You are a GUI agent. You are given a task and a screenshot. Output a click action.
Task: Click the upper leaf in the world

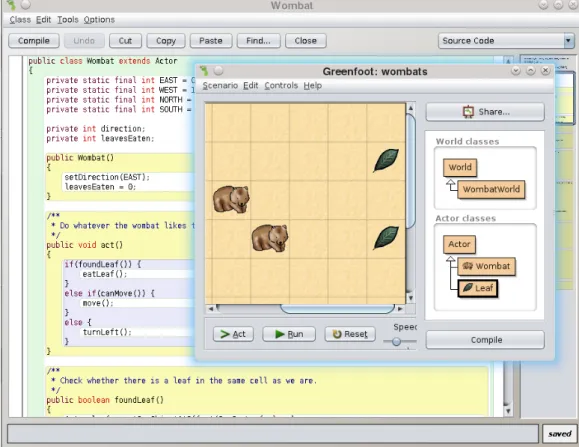(386, 160)
